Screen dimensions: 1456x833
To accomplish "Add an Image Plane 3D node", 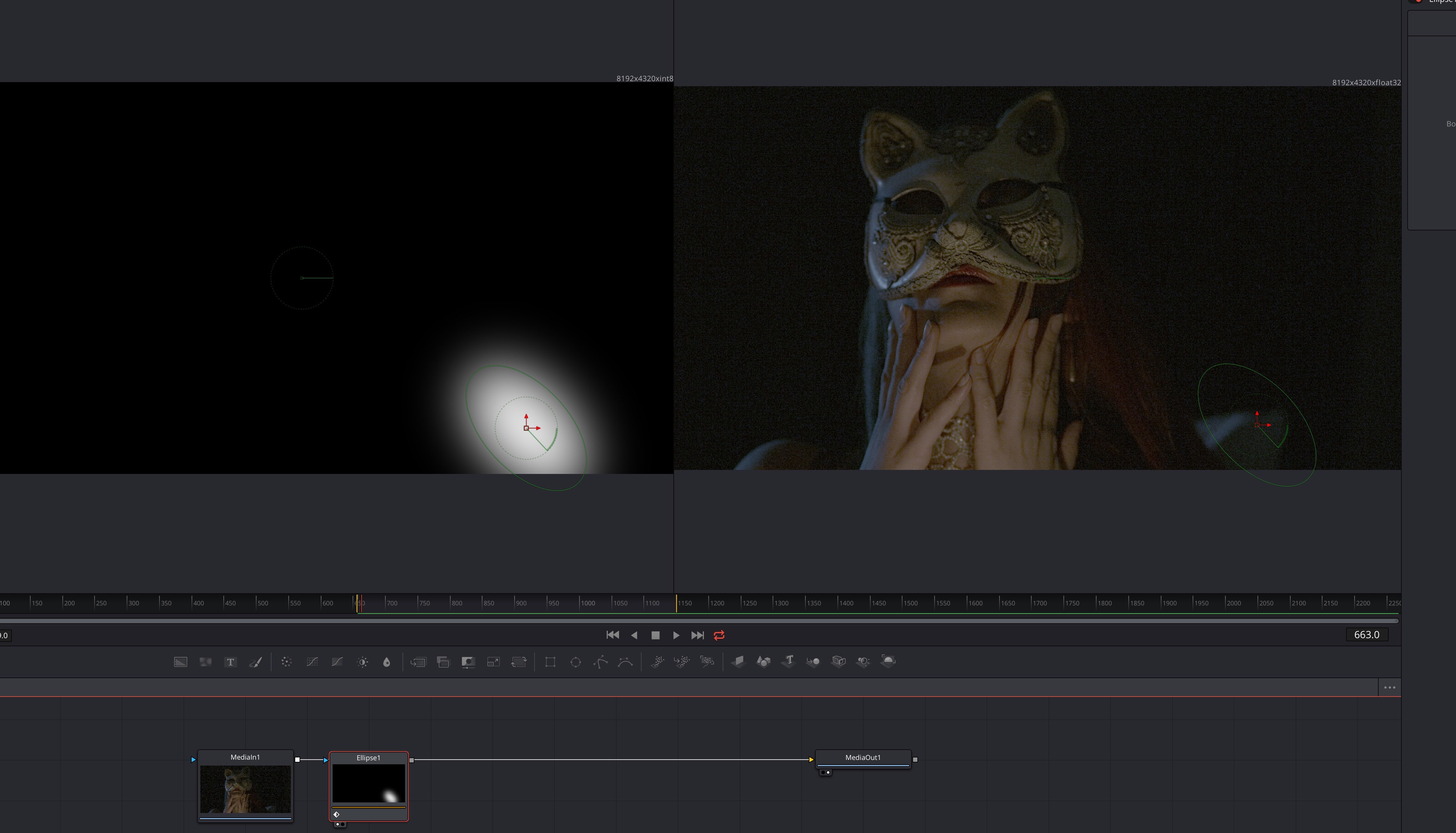I will [x=738, y=662].
